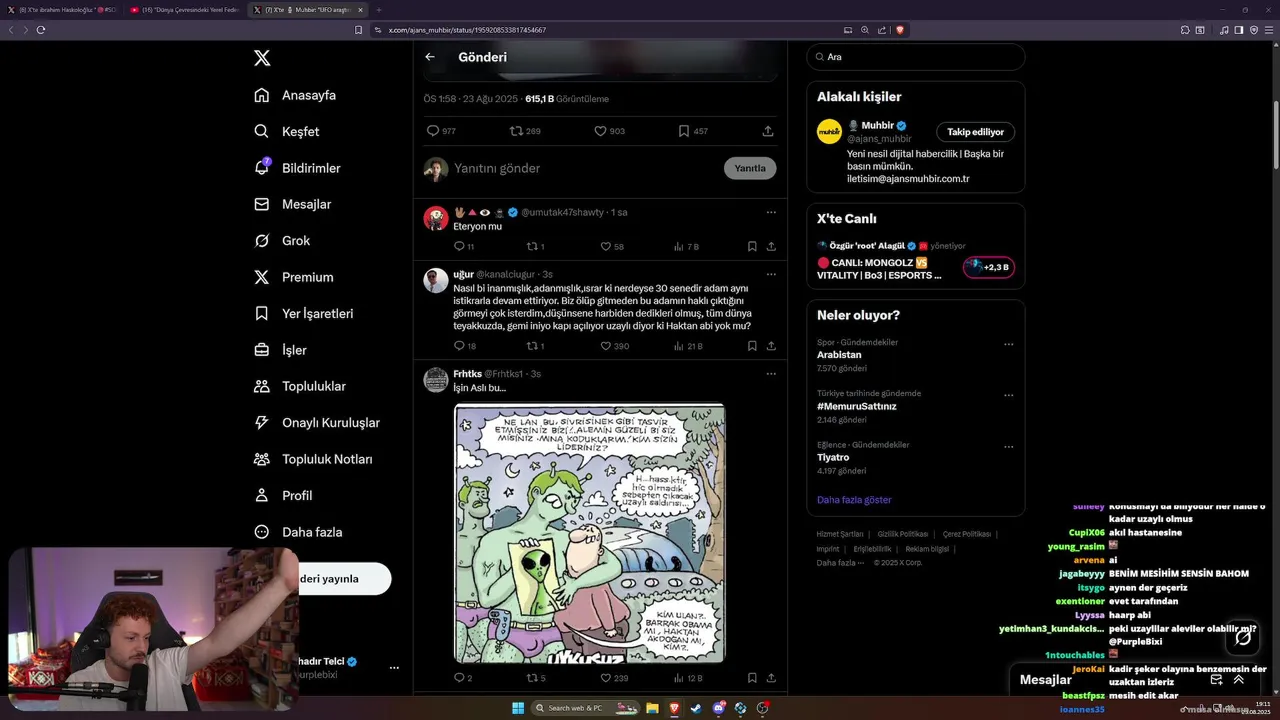Open the Windows Start menu
Viewport: 1280px width, 720px height.
point(518,708)
